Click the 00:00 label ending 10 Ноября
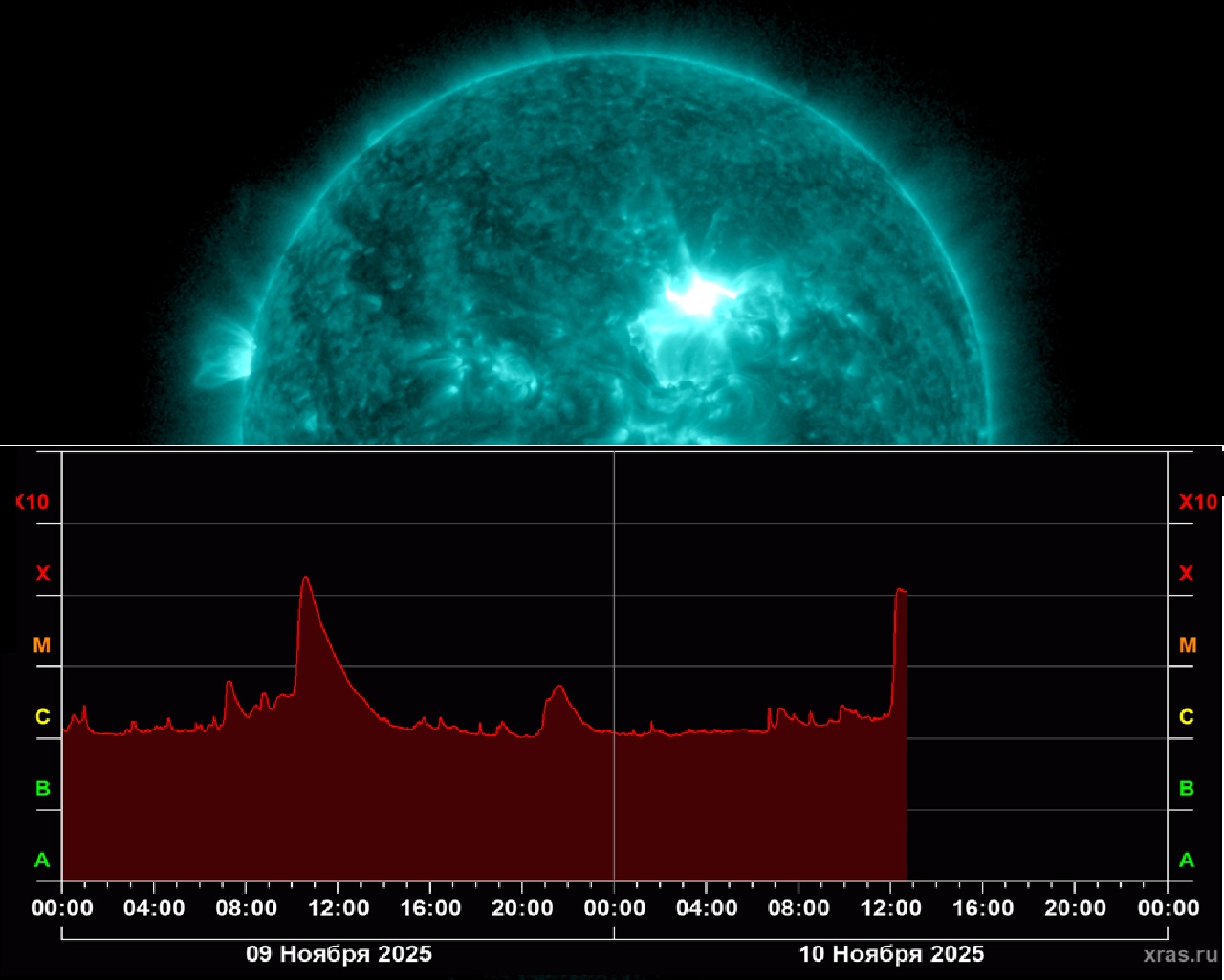 (1168, 907)
